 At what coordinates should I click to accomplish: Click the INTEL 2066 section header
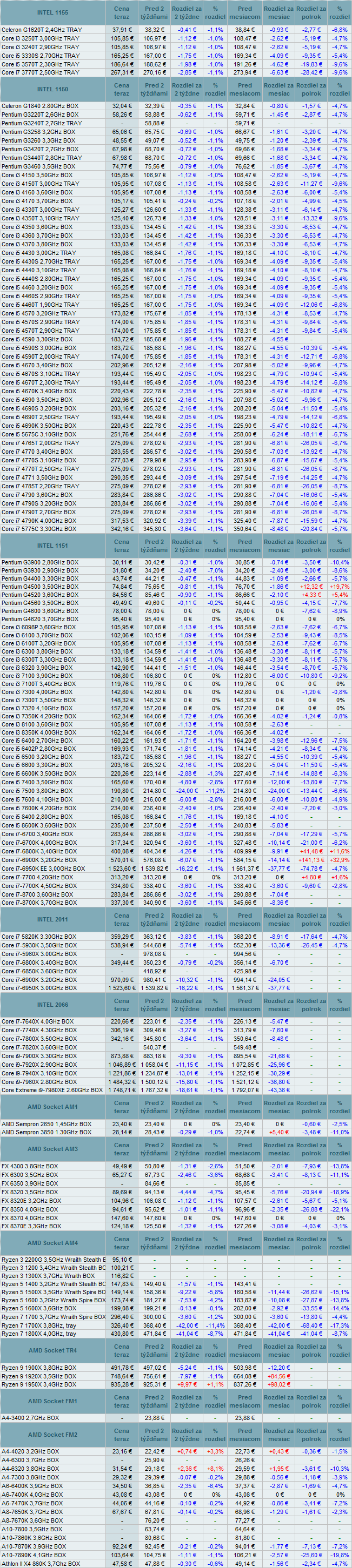pos(53,1004)
